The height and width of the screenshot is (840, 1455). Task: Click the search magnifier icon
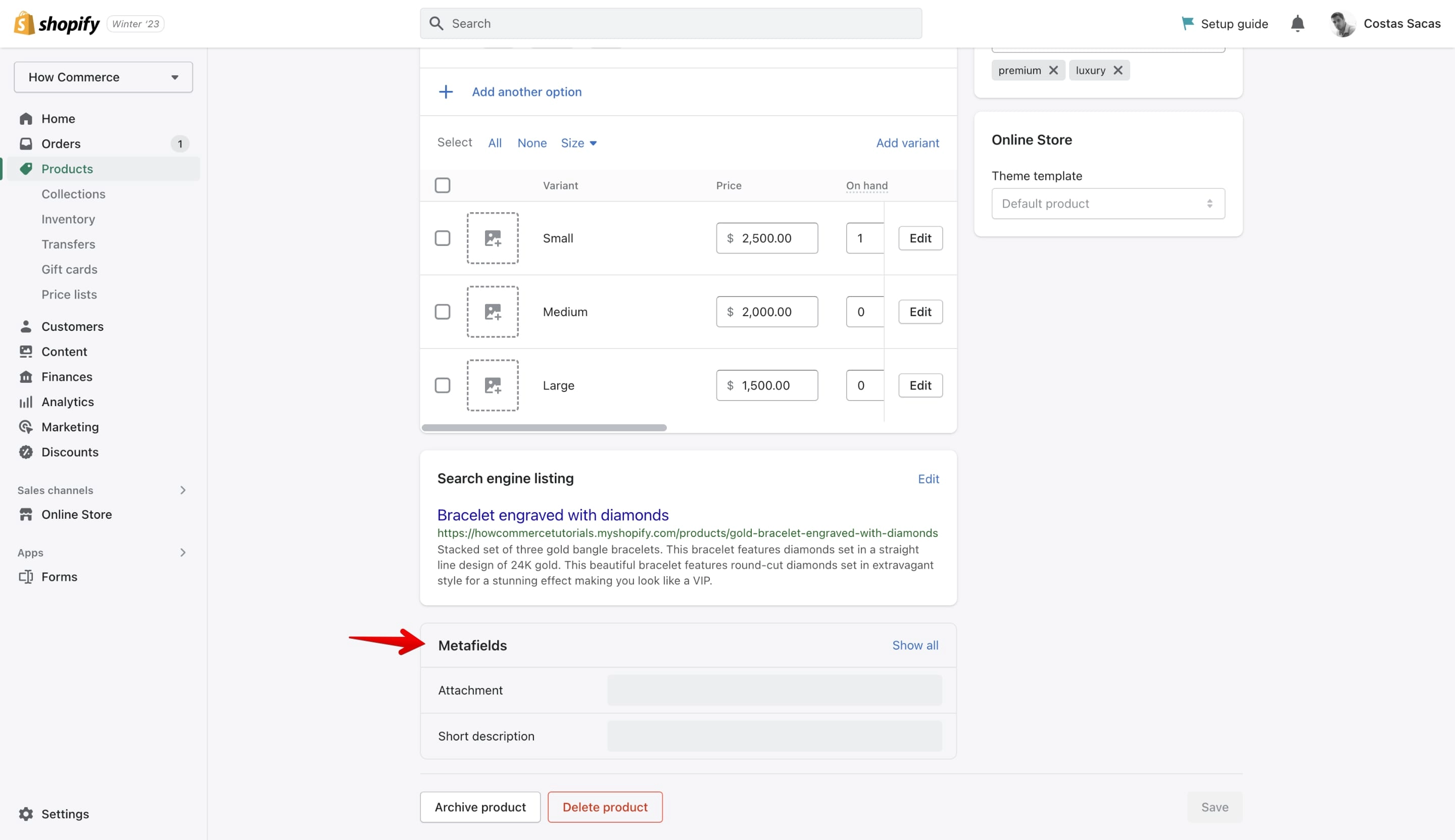[x=437, y=24]
